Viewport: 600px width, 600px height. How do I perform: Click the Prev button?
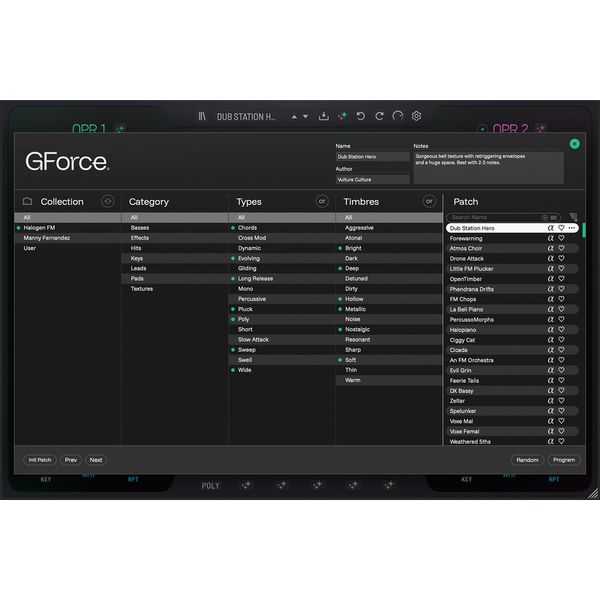pos(71,460)
